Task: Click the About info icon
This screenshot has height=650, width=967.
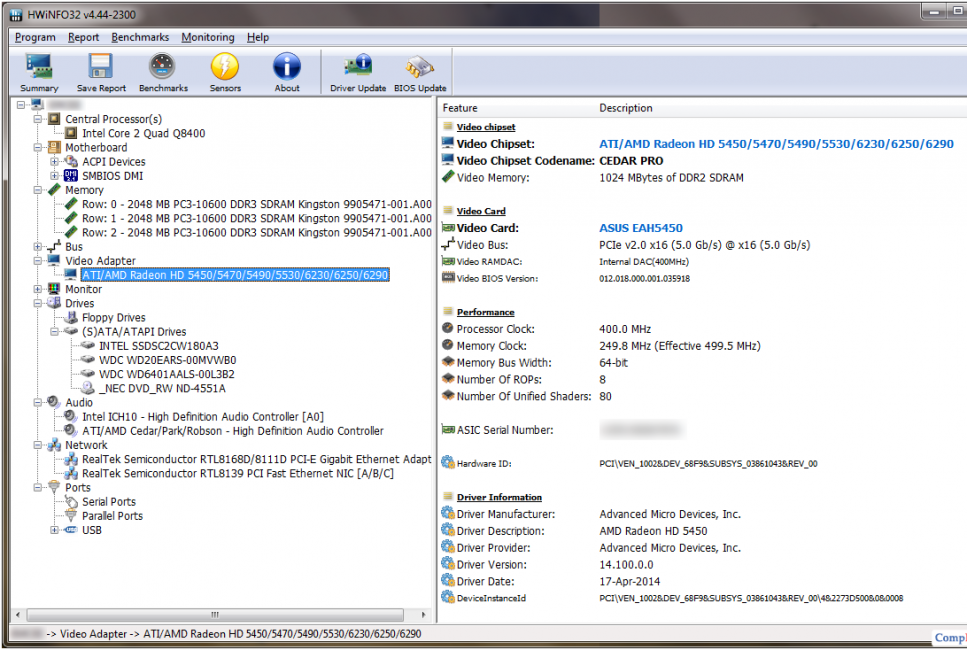Action: [287, 72]
